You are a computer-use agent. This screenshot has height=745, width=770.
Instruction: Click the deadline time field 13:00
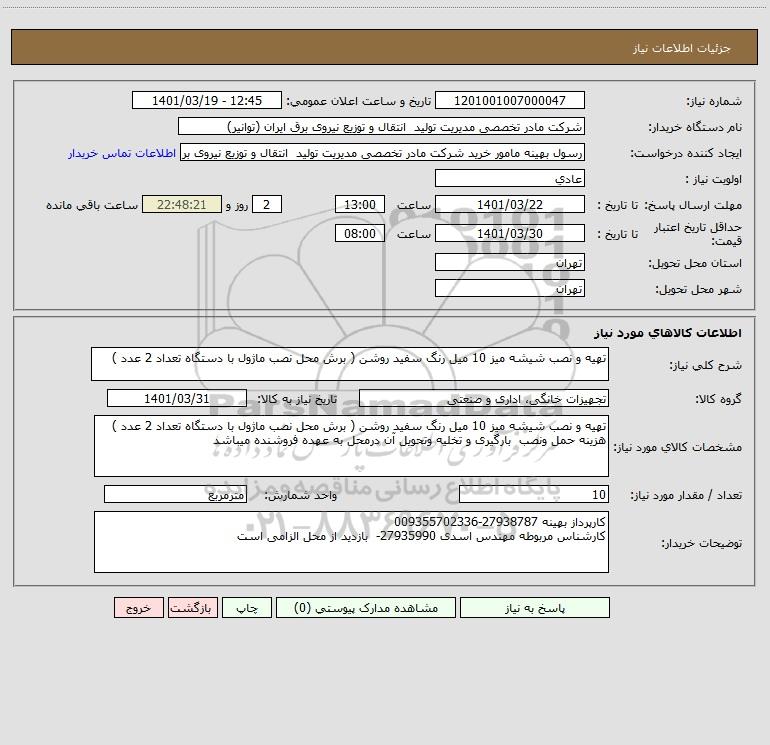coord(359,204)
